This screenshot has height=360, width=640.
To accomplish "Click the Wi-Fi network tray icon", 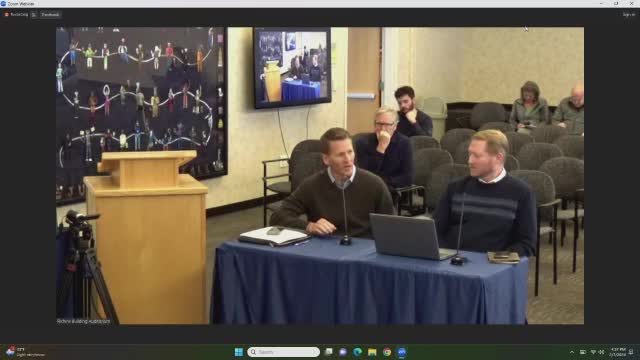I will [593, 352].
